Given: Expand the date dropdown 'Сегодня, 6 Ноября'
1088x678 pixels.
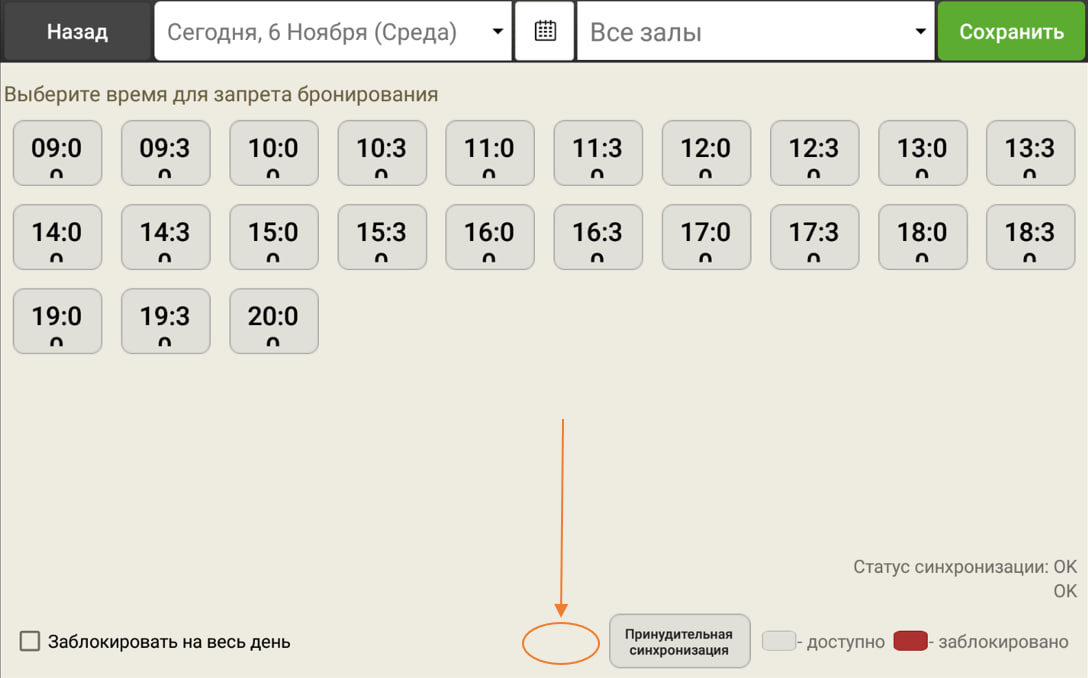Looking at the screenshot, I should (333, 31).
